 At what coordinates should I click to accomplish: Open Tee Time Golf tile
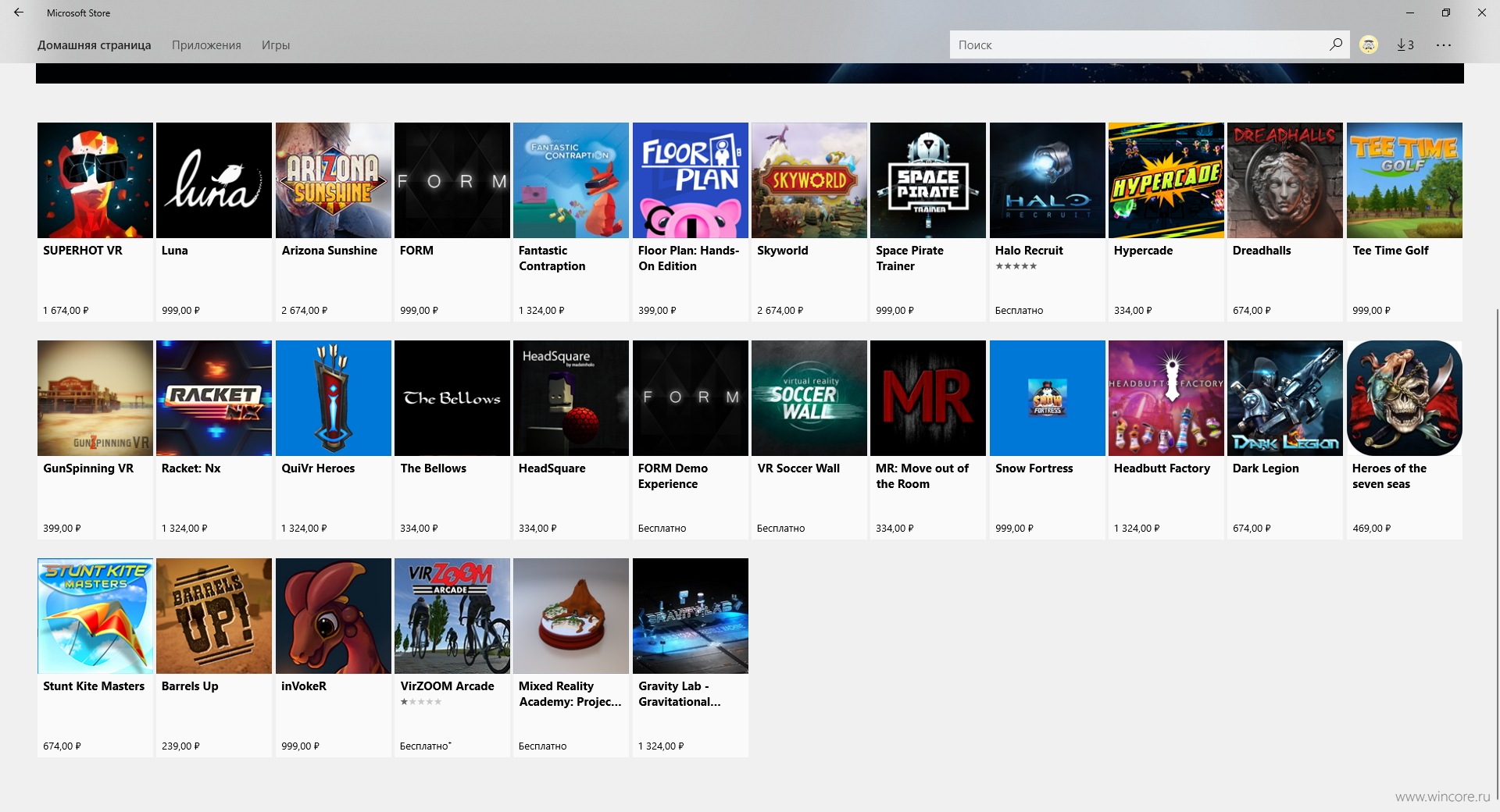pyautogui.click(x=1405, y=222)
